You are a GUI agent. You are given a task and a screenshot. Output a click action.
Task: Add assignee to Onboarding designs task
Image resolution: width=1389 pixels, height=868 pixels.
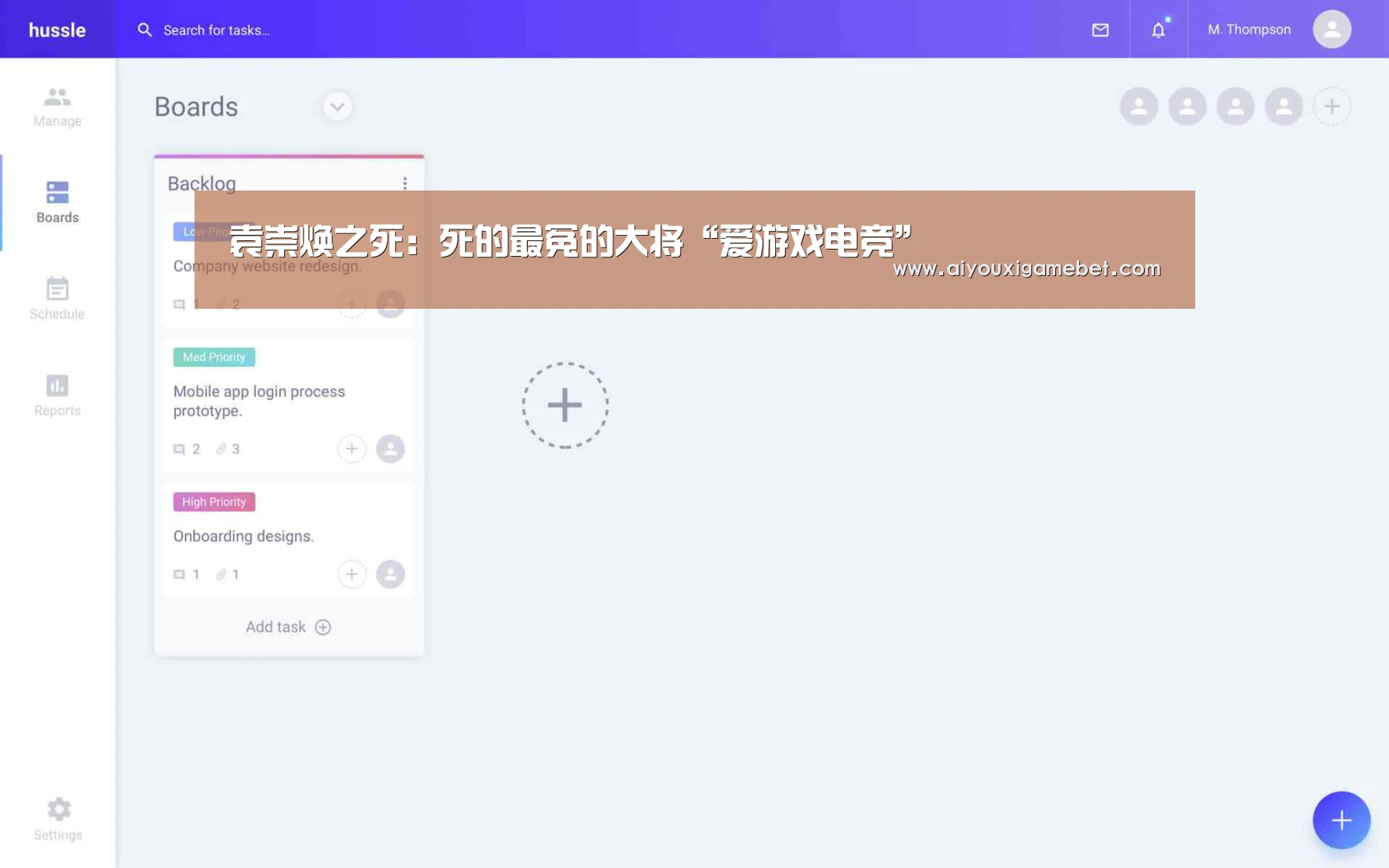(352, 574)
